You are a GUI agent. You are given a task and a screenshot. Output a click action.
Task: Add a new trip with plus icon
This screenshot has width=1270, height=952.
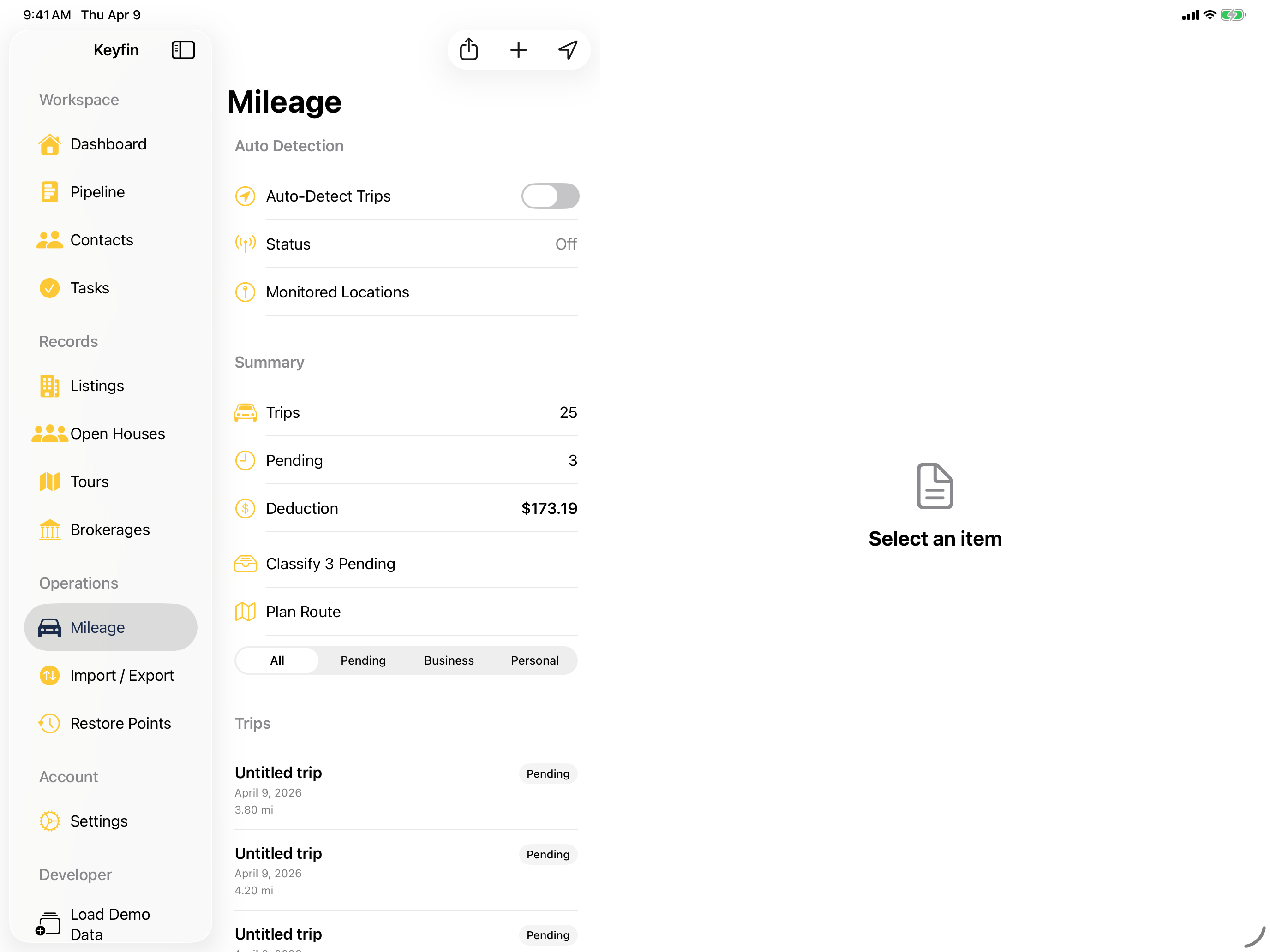point(518,50)
